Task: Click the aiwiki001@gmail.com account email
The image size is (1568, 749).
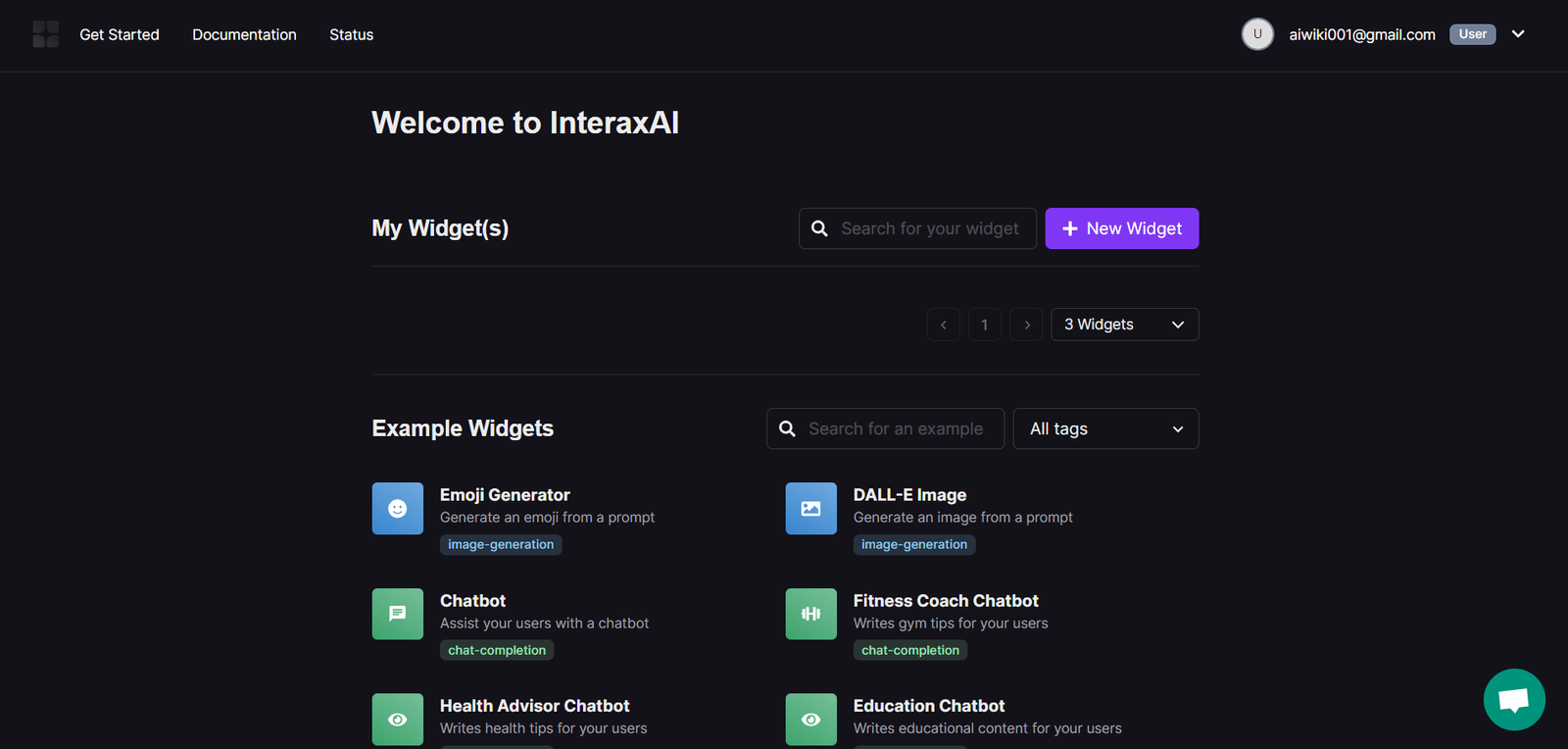Action: (1362, 34)
